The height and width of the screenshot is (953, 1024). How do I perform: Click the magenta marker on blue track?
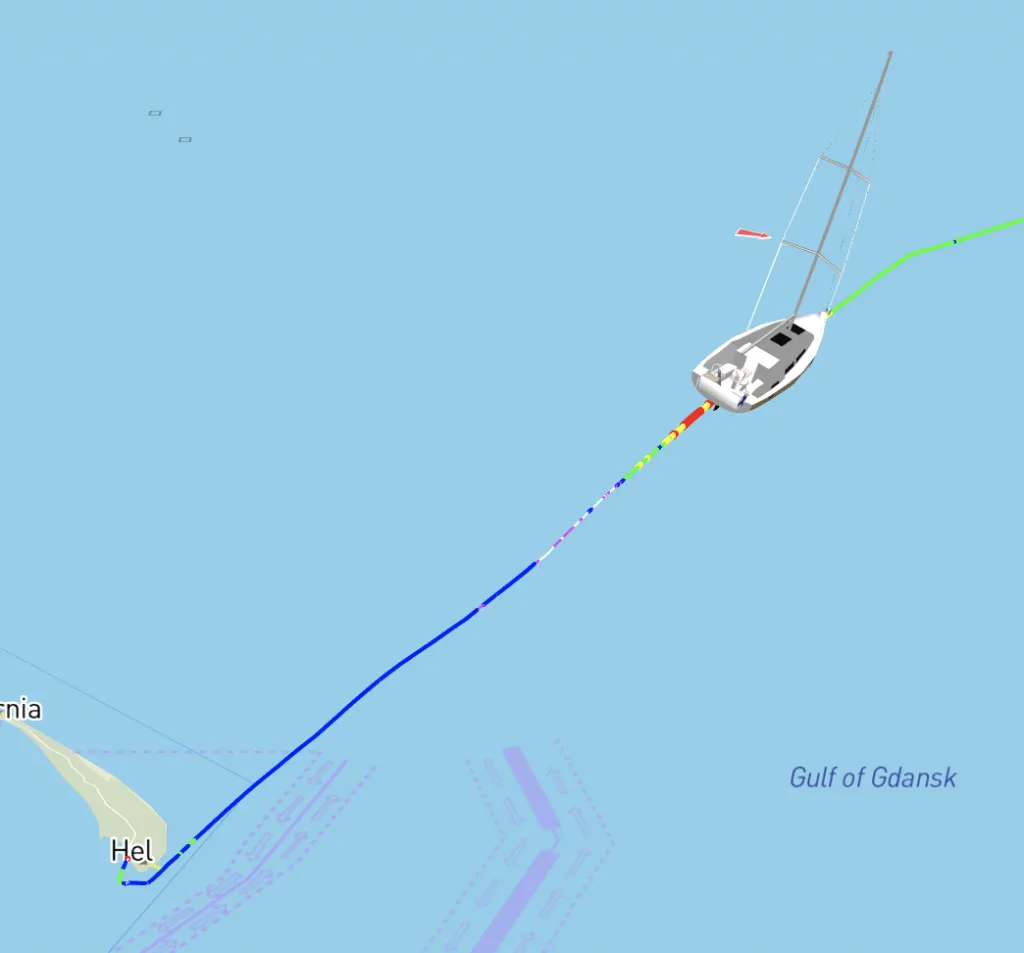click(481, 607)
